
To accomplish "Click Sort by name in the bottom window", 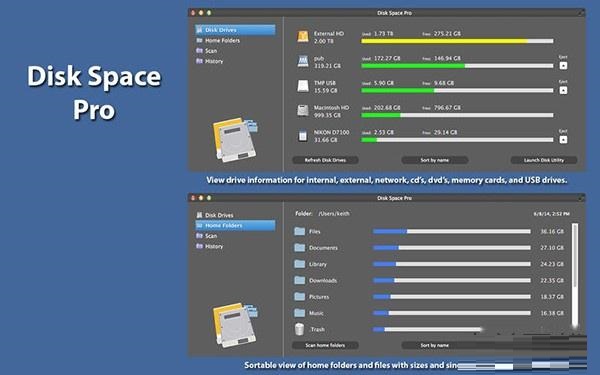I will click(435, 345).
